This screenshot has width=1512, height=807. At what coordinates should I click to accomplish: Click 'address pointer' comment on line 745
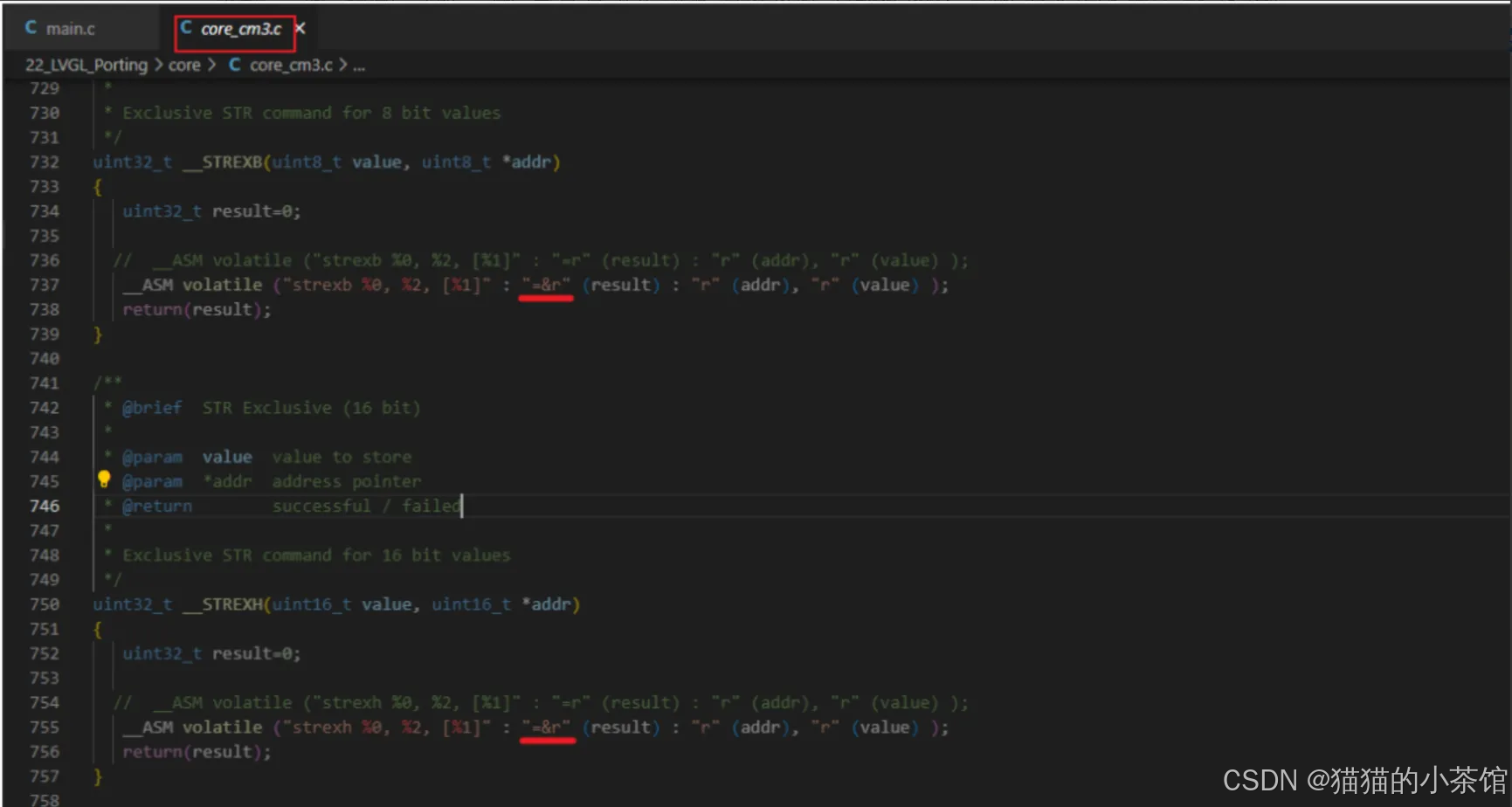[x=346, y=482]
